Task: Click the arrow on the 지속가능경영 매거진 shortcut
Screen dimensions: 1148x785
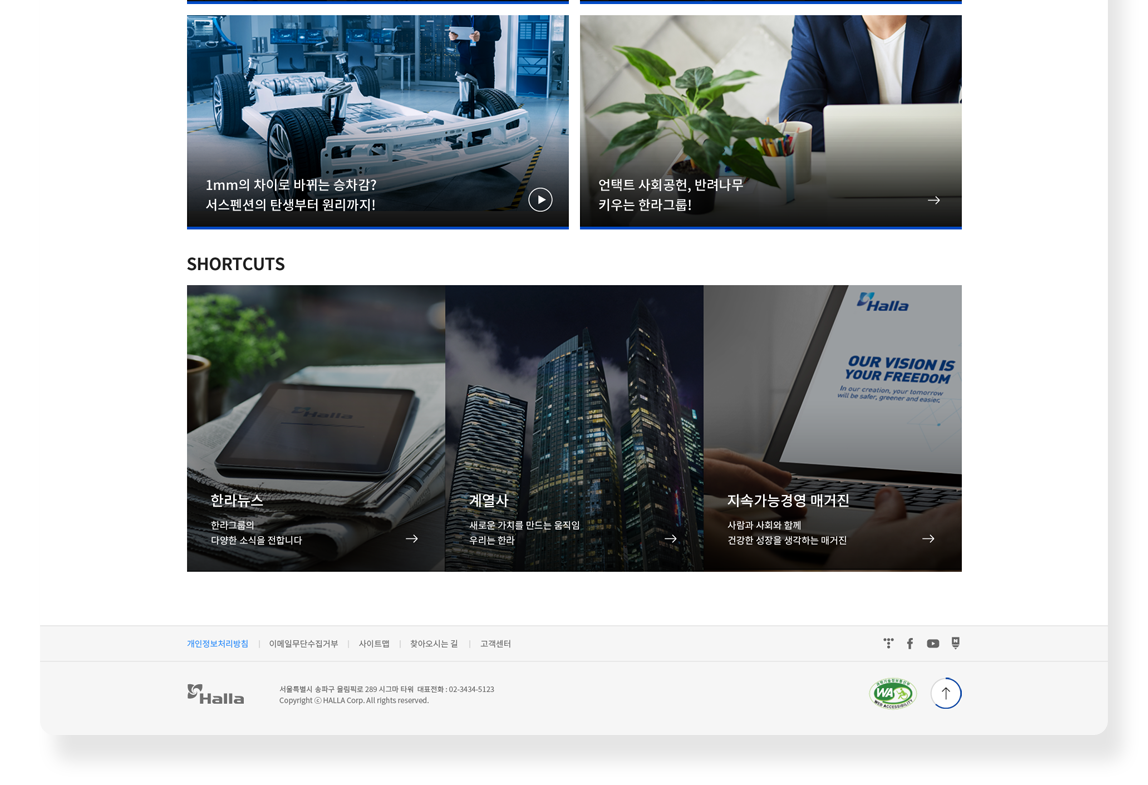Action: click(x=928, y=539)
